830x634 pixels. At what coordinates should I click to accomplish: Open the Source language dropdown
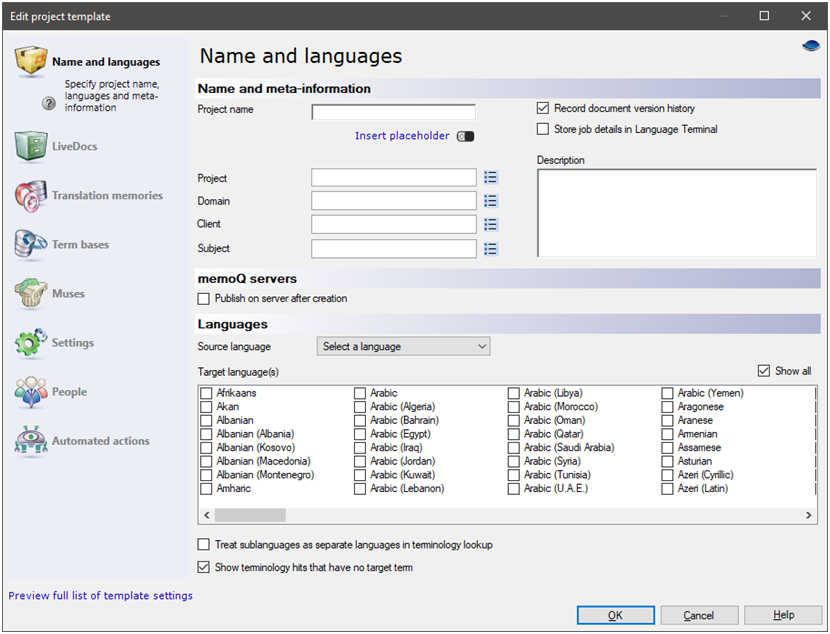pos(403,347)
